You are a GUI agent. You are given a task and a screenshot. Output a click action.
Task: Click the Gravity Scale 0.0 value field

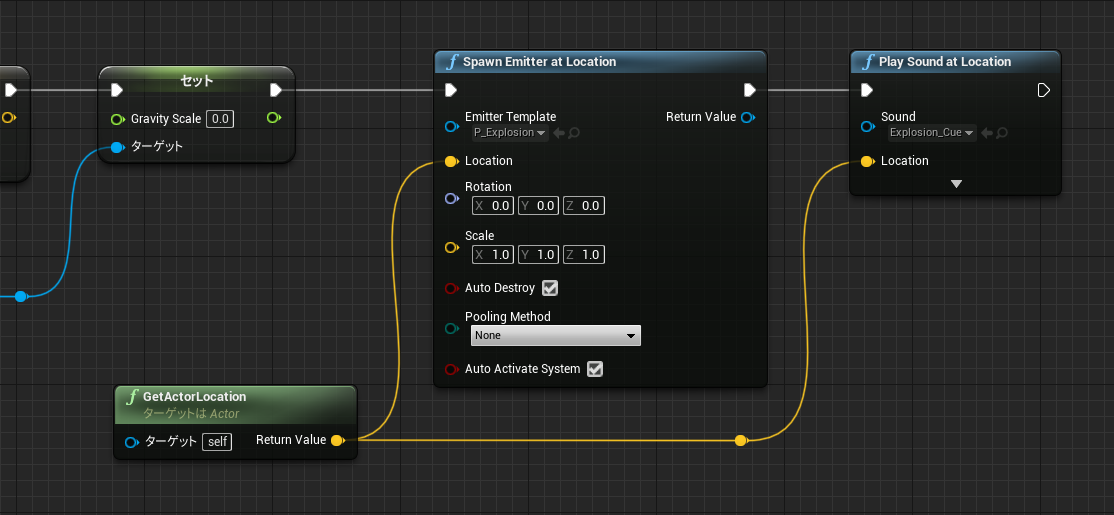220,119
